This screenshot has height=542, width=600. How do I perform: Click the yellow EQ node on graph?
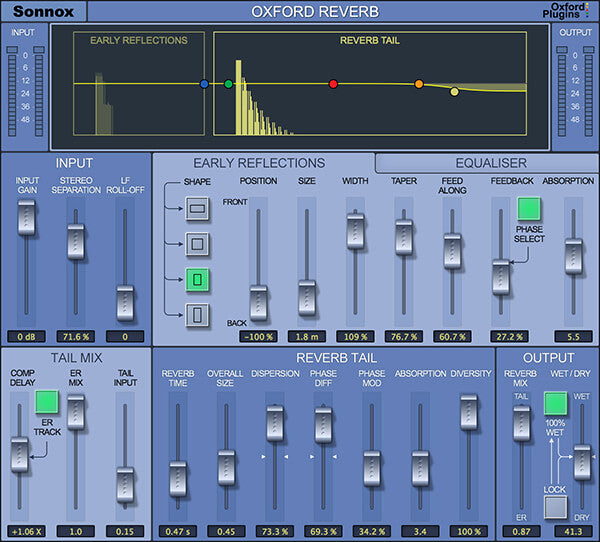(x=454, y=92)
